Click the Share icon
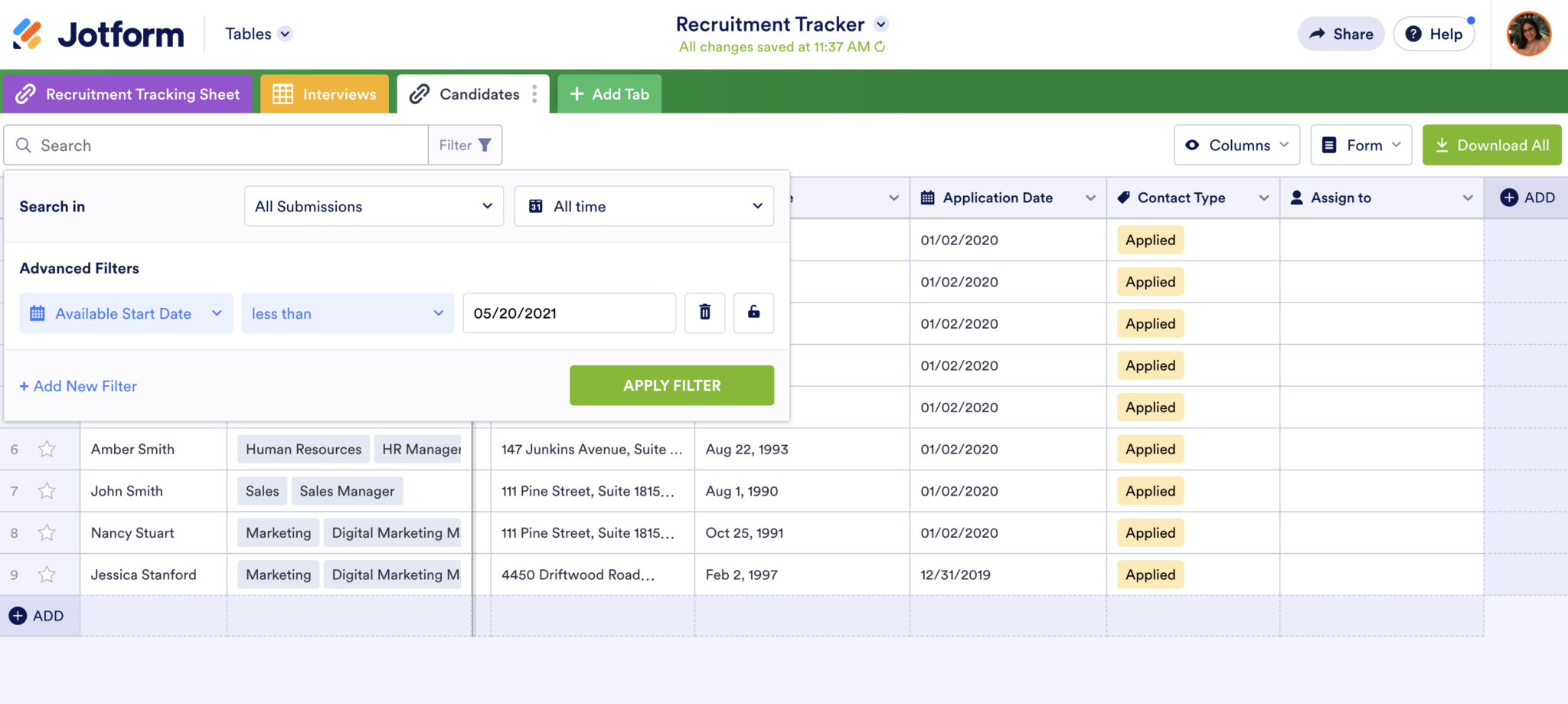 pos(1318,34)
